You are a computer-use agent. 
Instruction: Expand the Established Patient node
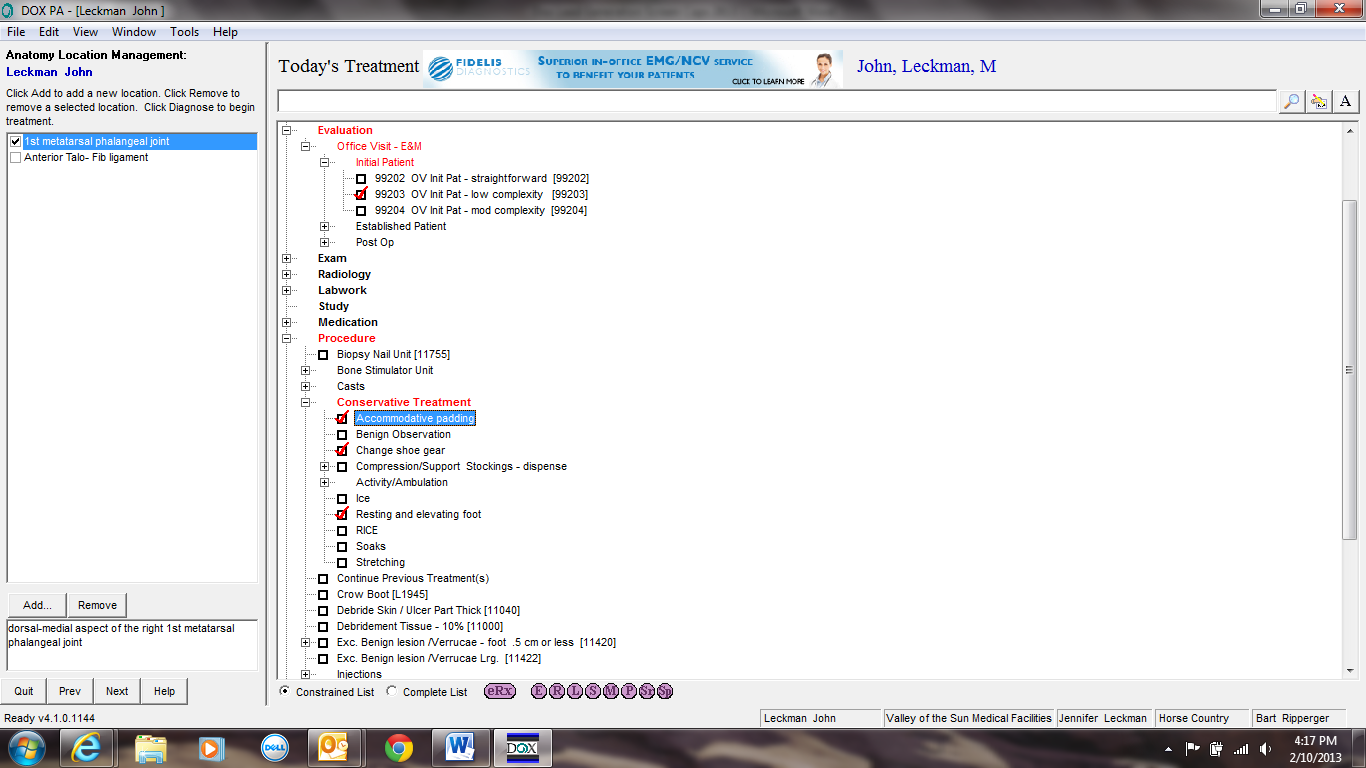[x=324, y=226]
